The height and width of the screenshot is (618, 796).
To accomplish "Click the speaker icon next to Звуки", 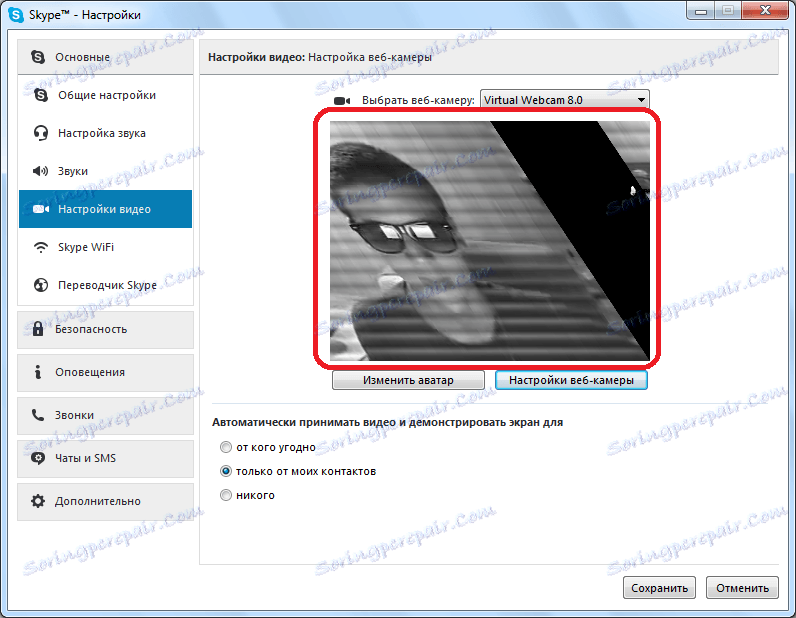I will [x=41, y=171].
